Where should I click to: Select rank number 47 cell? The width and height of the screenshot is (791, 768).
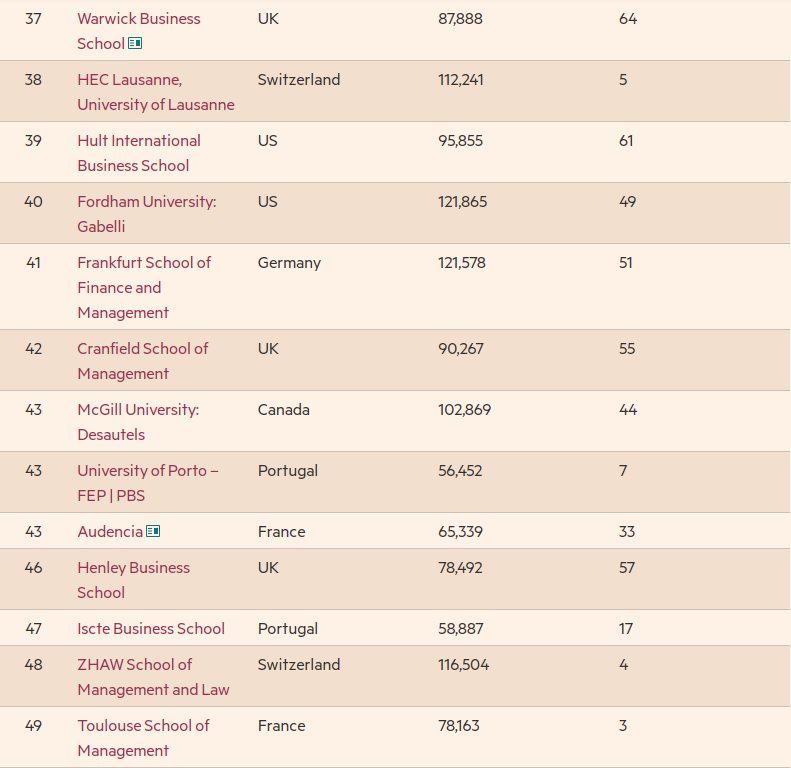pos(33,629)
